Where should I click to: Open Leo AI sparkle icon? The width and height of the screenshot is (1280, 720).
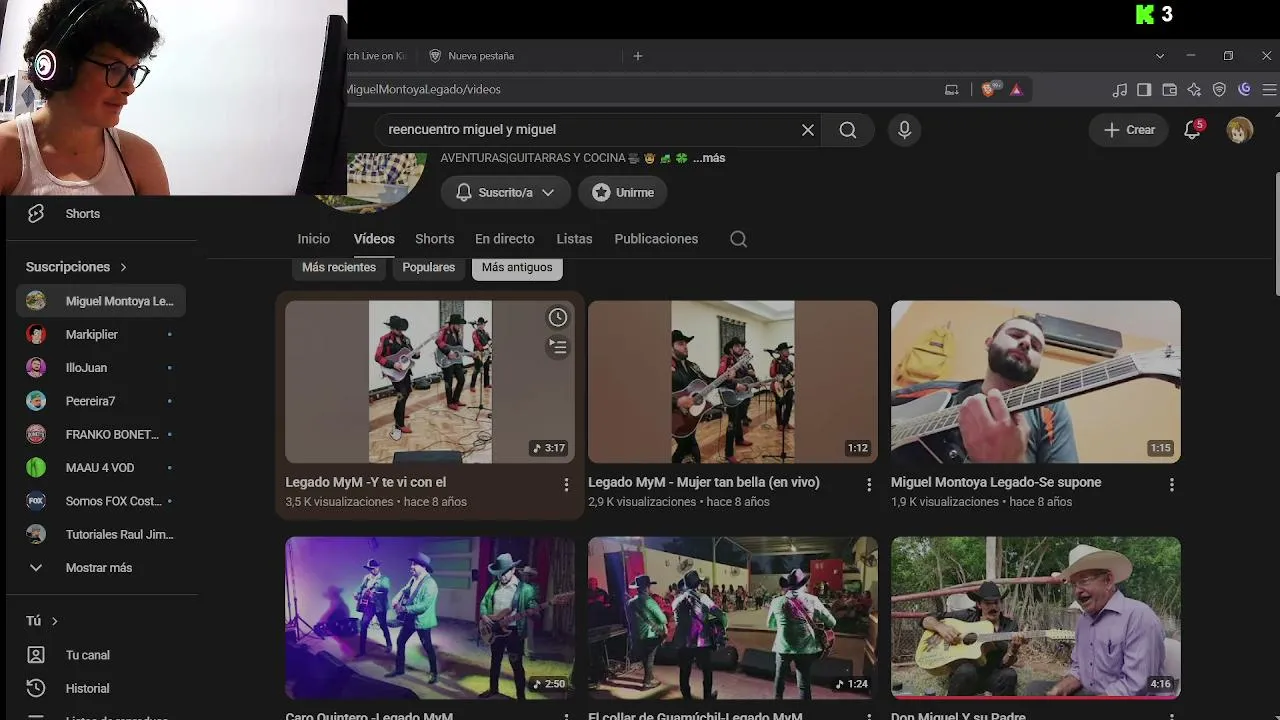[1194, 90]
